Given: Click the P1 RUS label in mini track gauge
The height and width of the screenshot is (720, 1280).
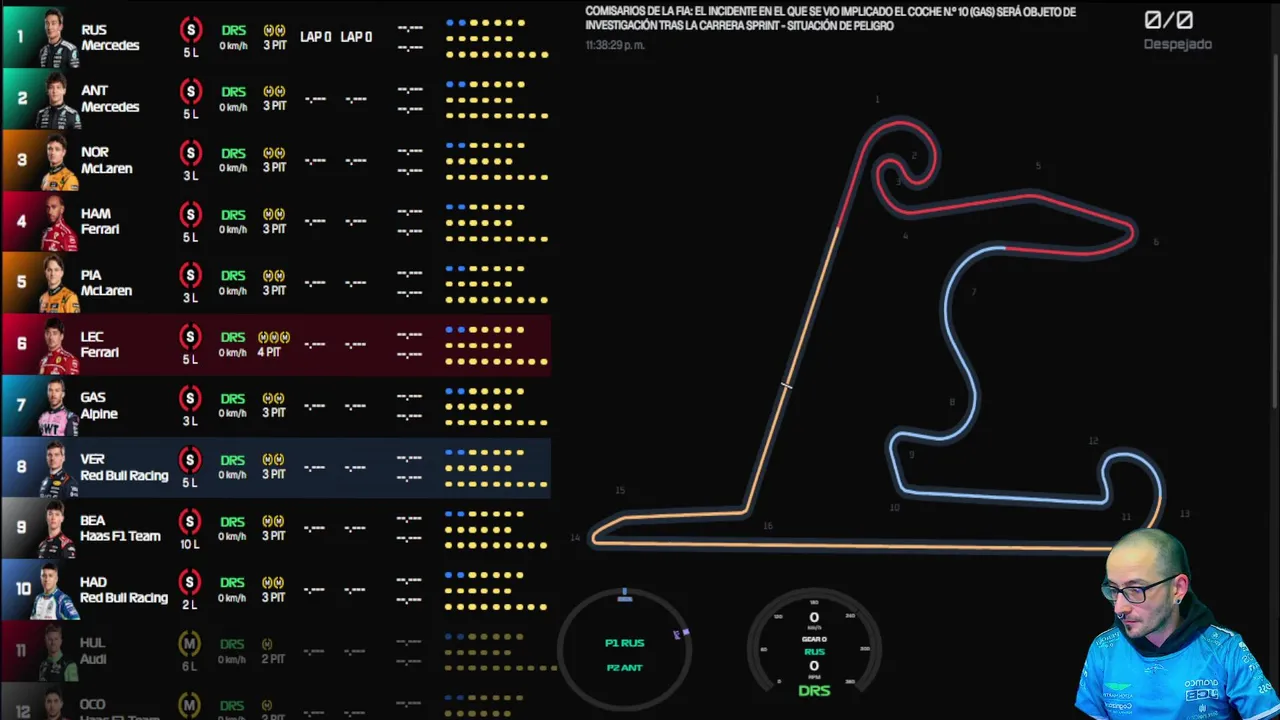Looking at the screenshot, I should coord(624,643).
